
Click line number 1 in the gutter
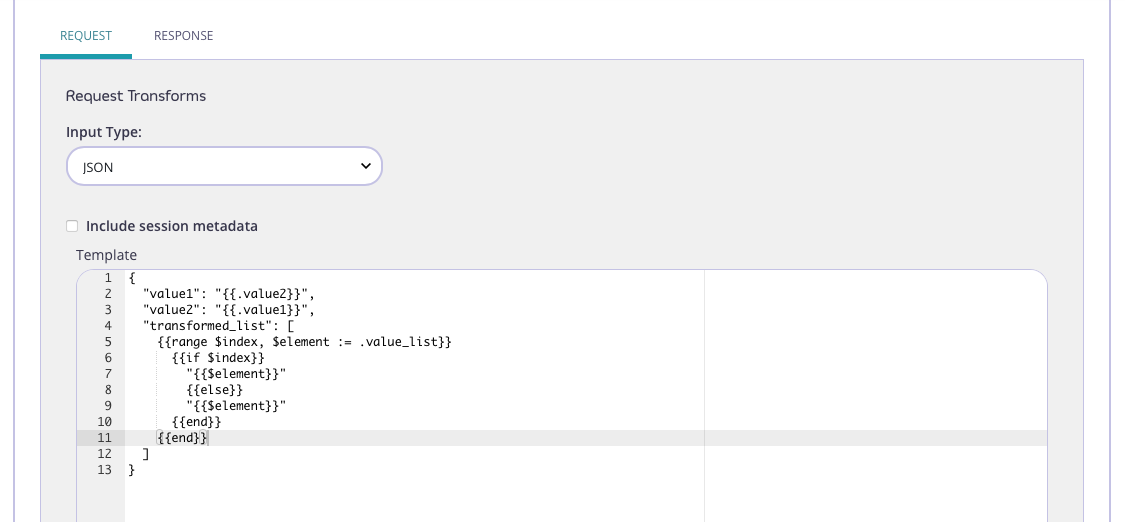coord(106,278)
